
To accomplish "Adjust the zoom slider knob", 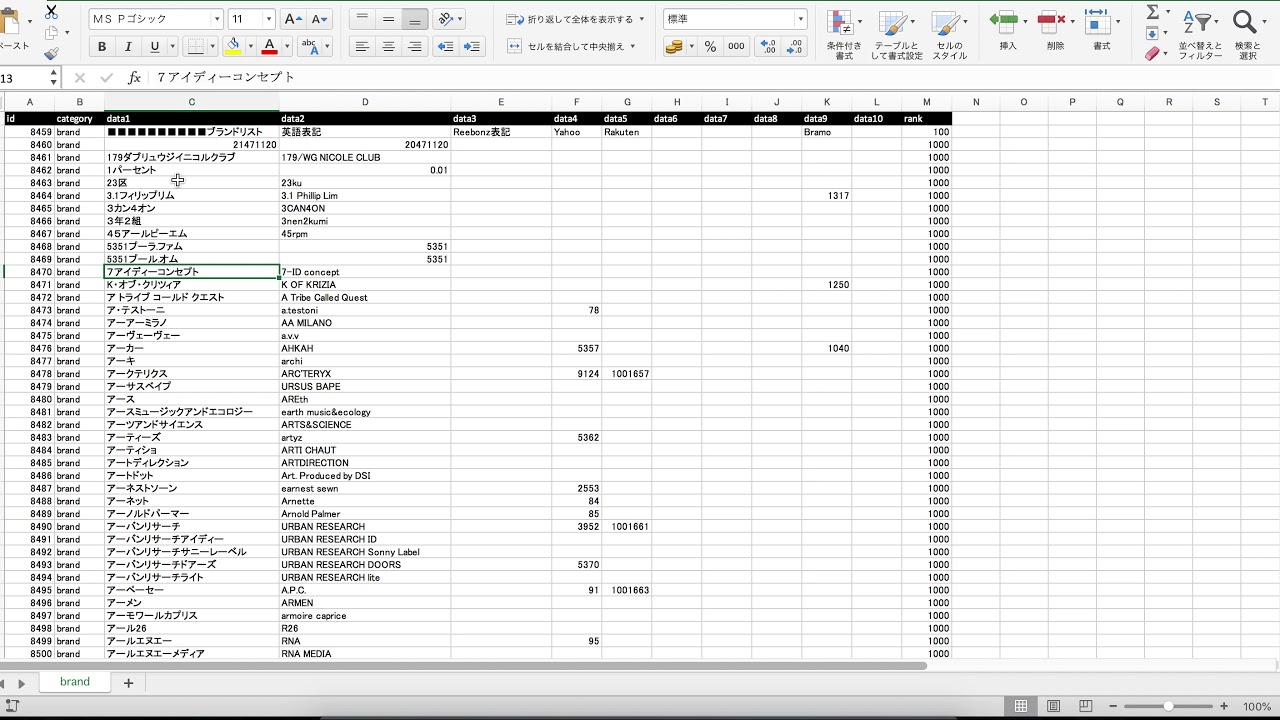I will [1168, 707].
